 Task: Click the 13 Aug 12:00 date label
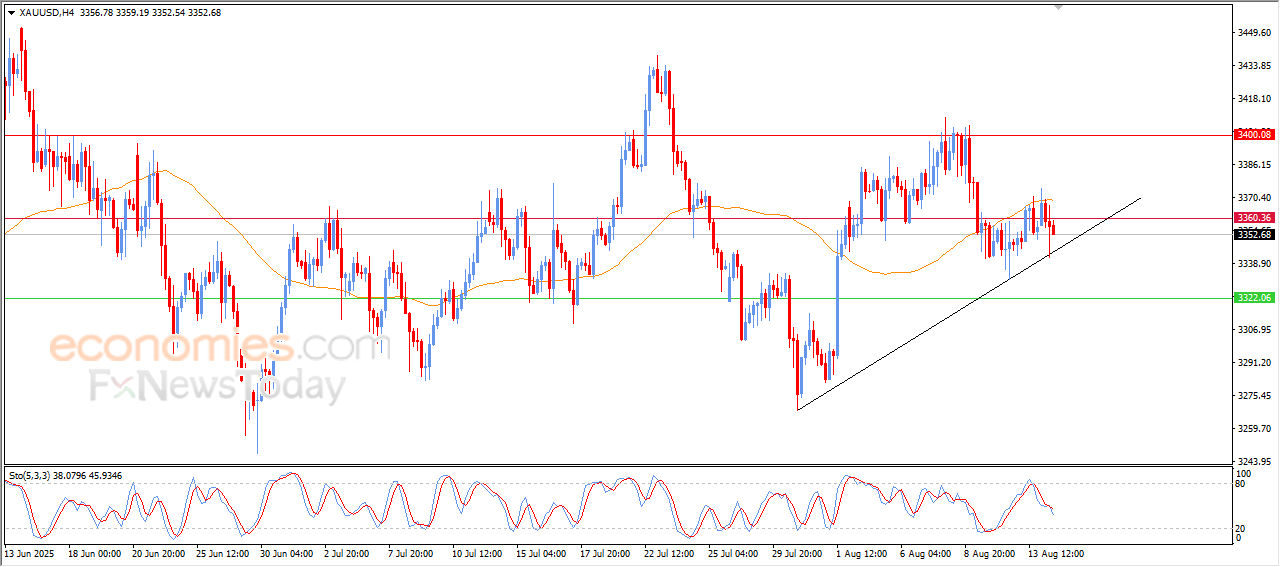(x=1057, y=553)
